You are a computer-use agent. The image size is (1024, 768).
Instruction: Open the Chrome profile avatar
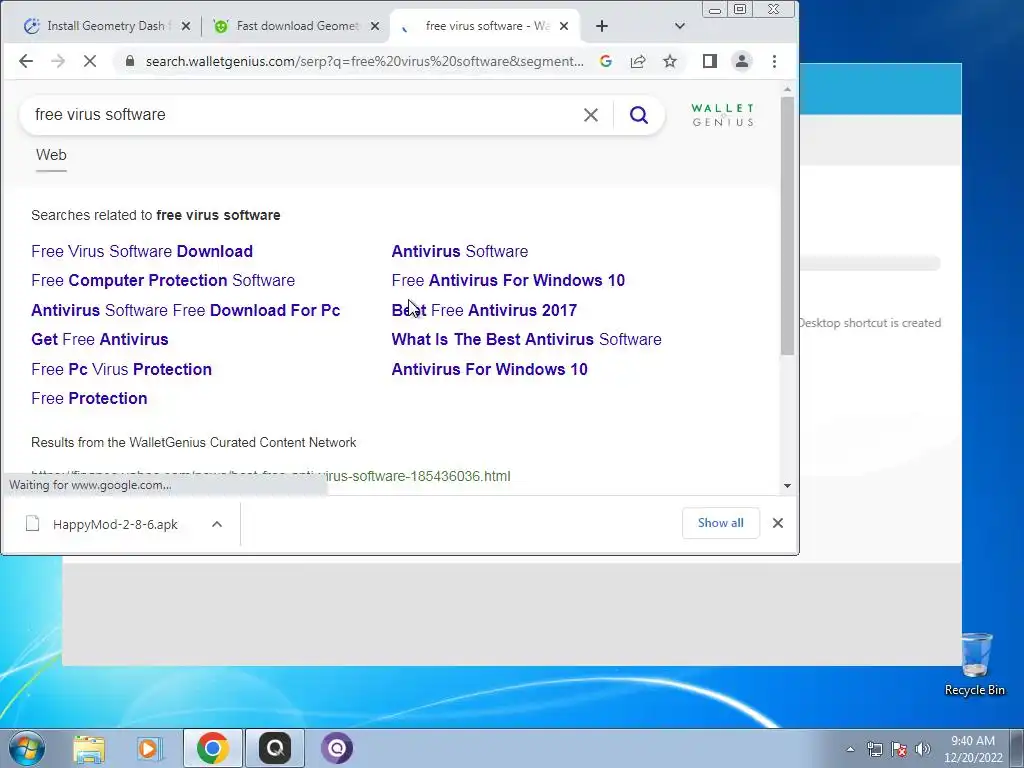tap(742, 61)
